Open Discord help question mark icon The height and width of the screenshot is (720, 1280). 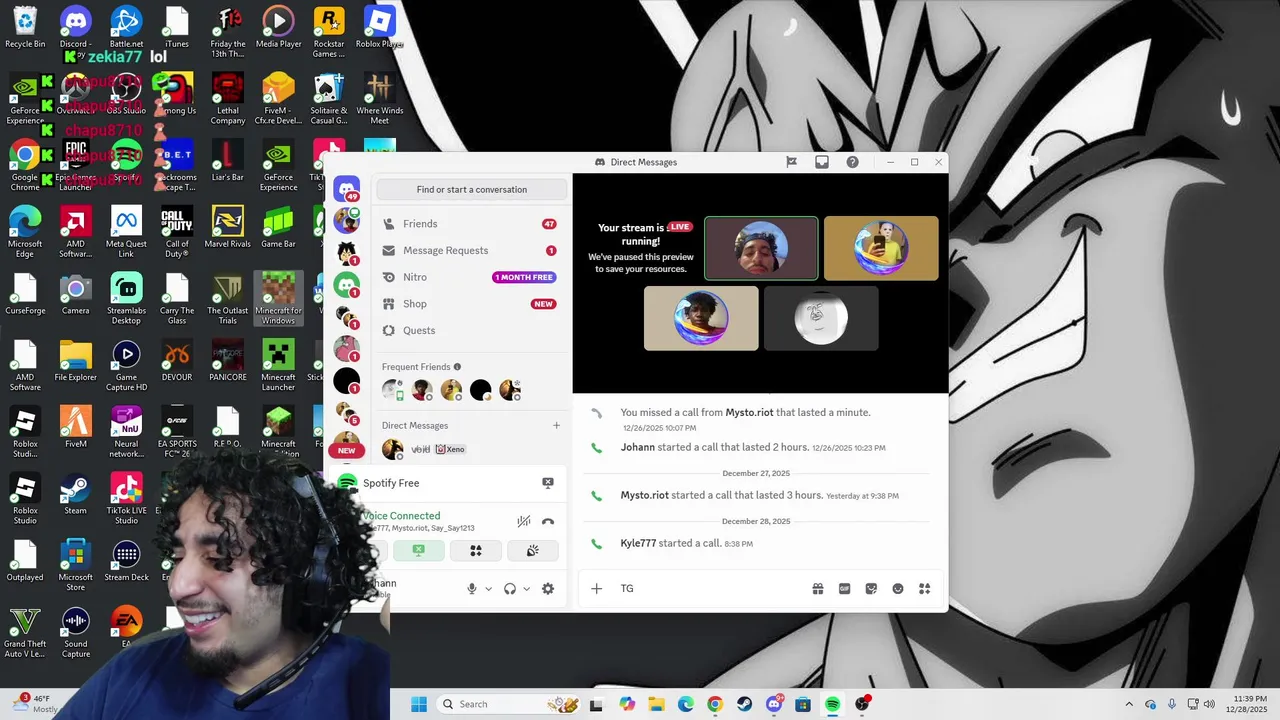(852, 162)
